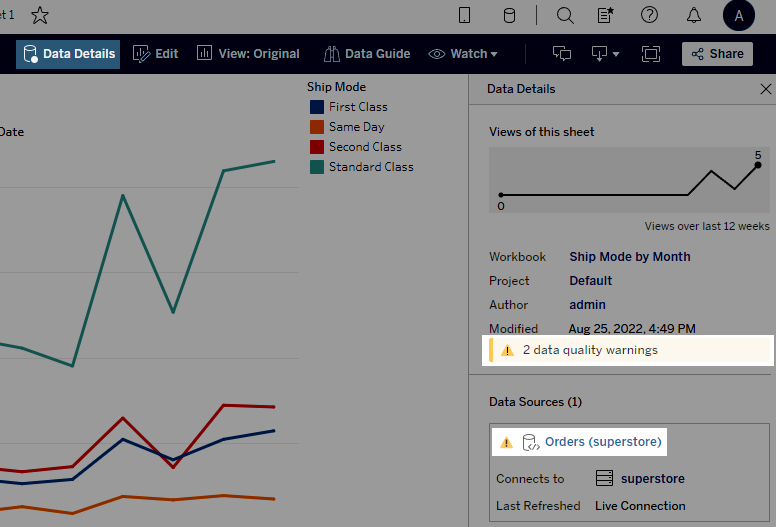This screenshot has width=776, height=527.
Task: Open search with magnifier icon
Action: [x=565, y=15]
